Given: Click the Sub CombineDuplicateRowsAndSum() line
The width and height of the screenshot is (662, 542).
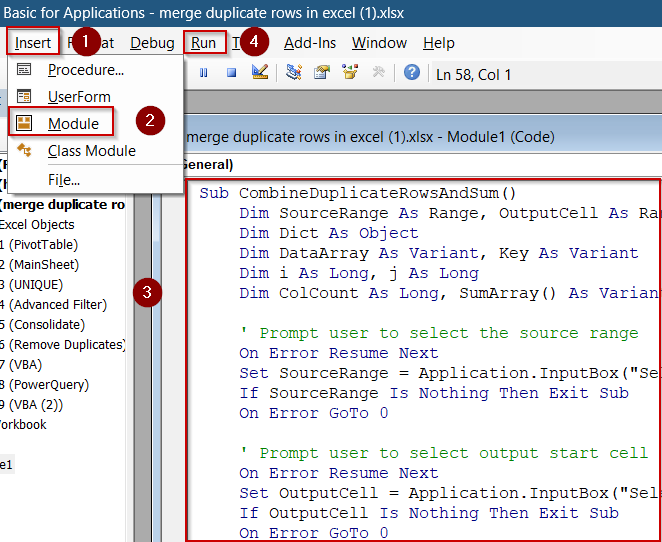Looking at the screenshot, I should [x=358, y=193].
